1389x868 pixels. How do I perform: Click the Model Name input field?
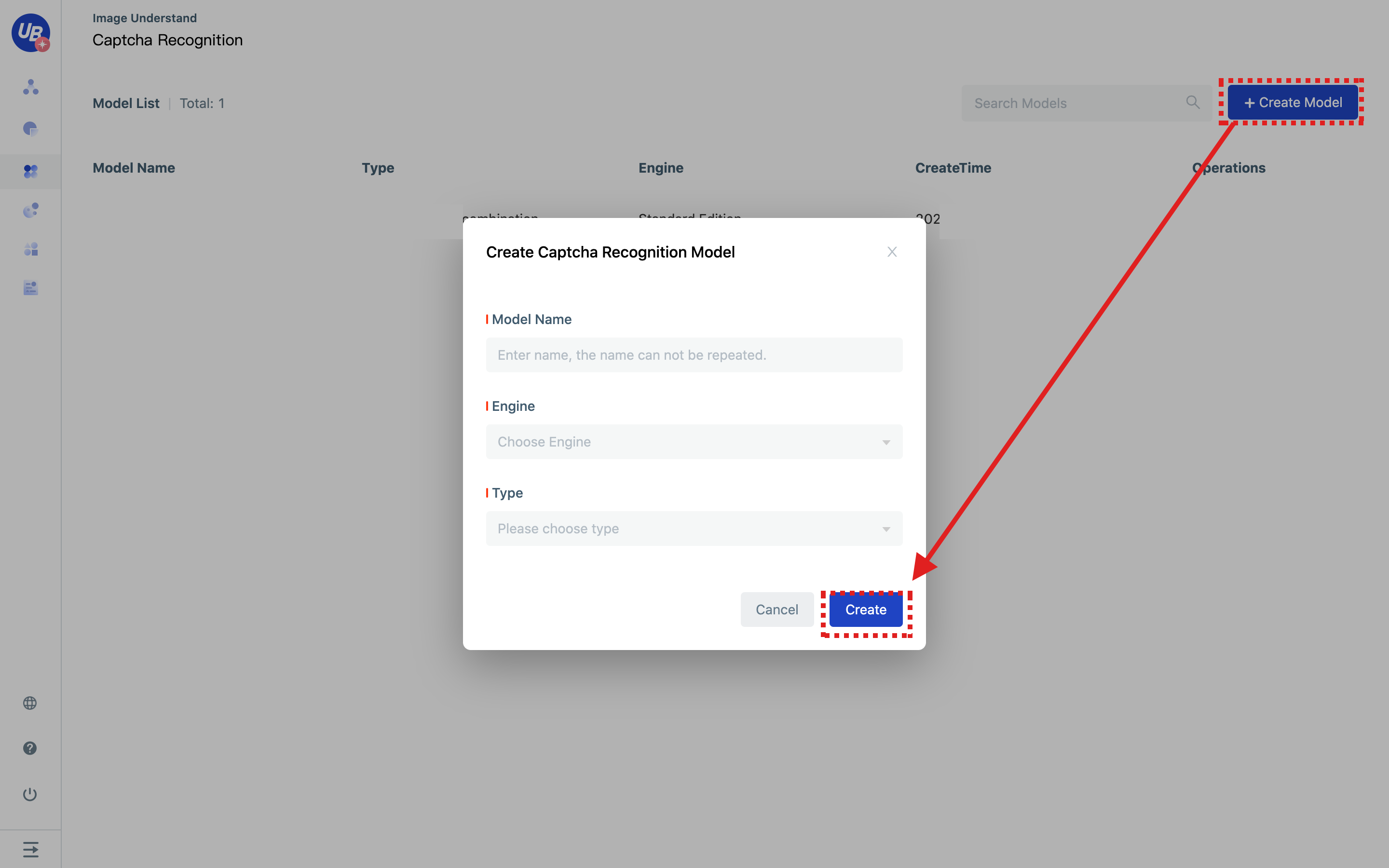pyautogui.click(x=694, y=354)
